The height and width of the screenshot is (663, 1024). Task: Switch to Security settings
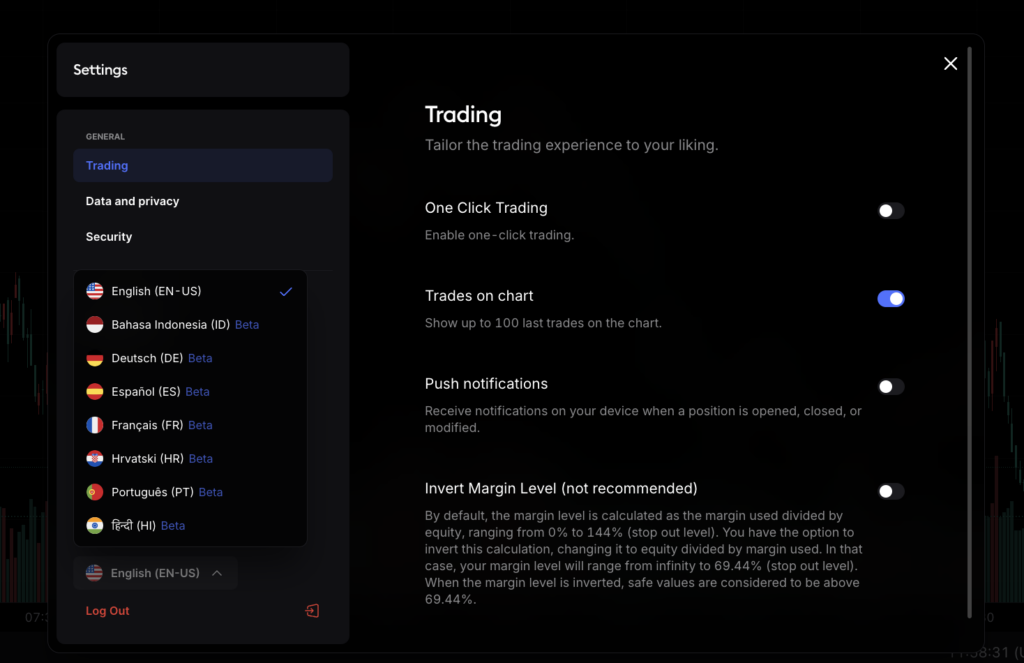click(x=108, y=237)
